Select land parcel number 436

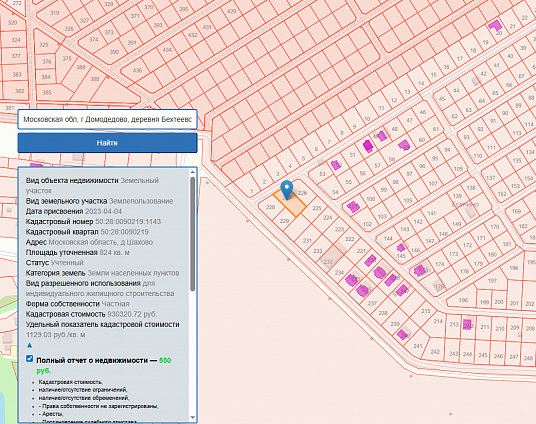(x=137, y=70)
